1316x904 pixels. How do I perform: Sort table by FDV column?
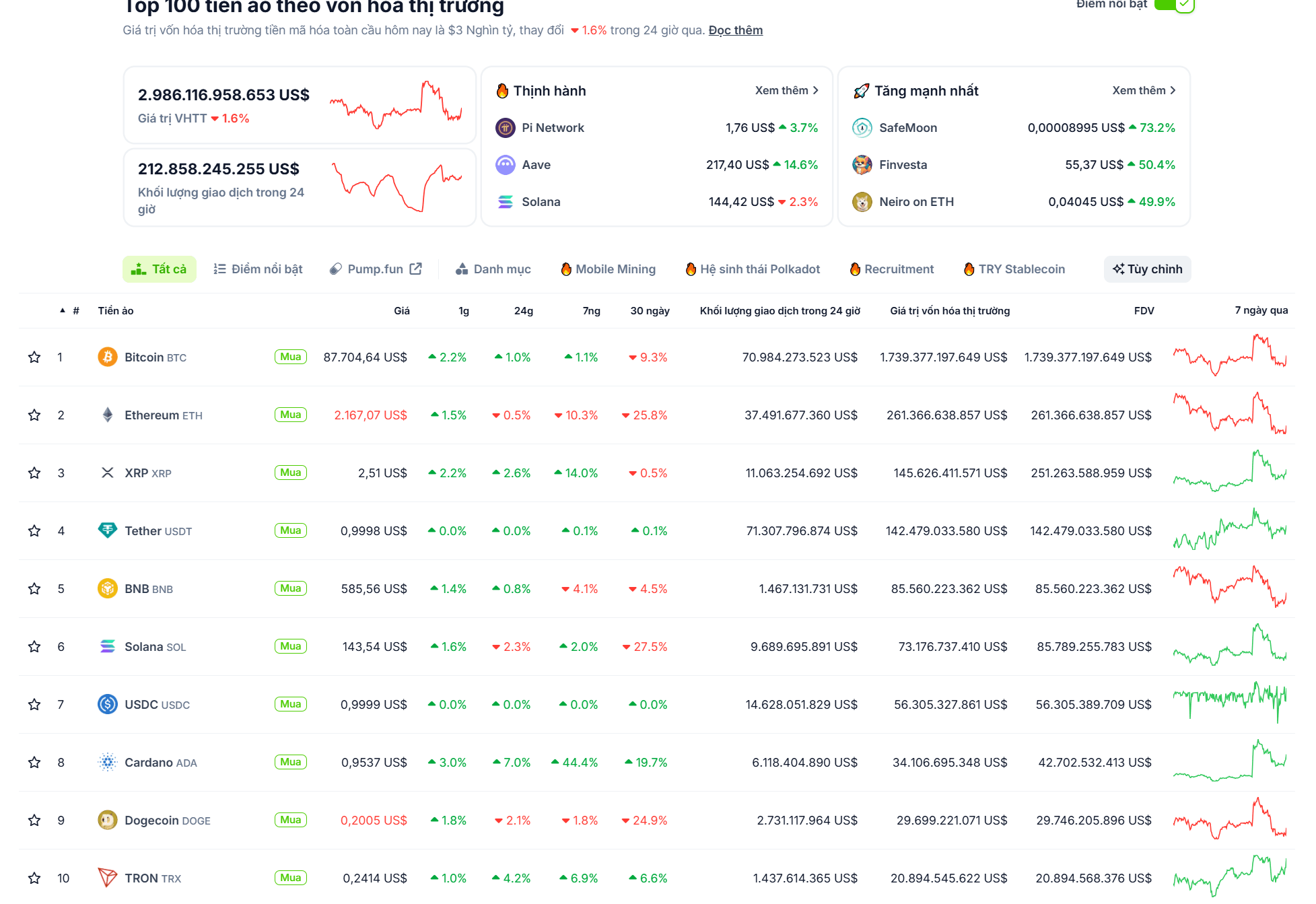1144,310
